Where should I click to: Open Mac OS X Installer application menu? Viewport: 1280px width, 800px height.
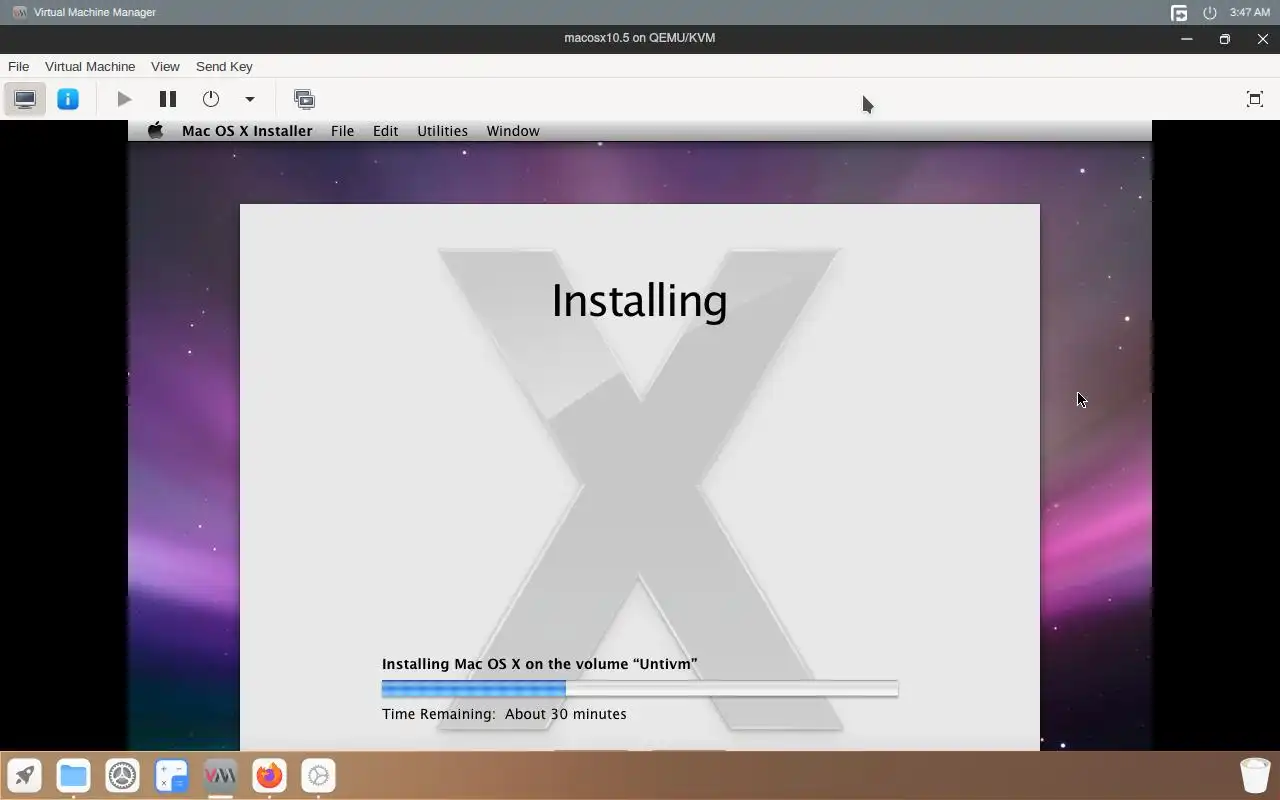tap(247, 131)
